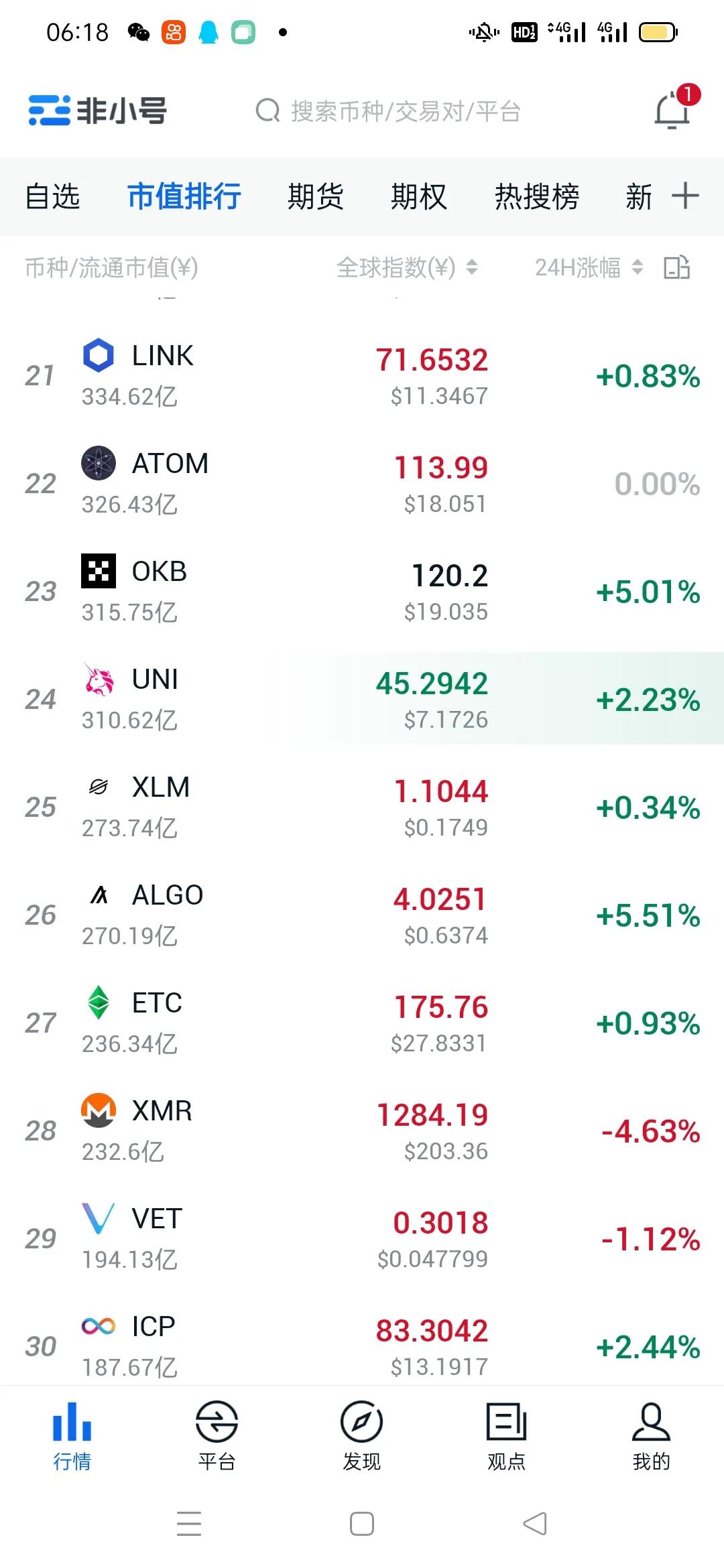Image resolution: width=724 pixels, height=1568 pixels.
Task: Sort by 全球指数 price arrows
Action: coord(472,267)
